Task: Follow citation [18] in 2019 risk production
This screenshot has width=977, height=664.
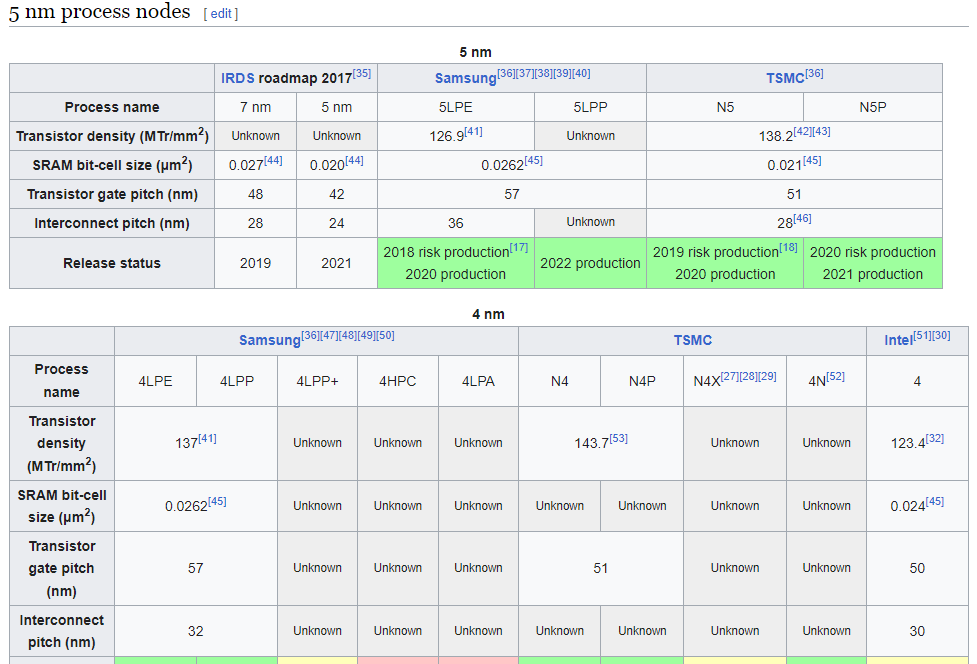Action: point(788,247)
